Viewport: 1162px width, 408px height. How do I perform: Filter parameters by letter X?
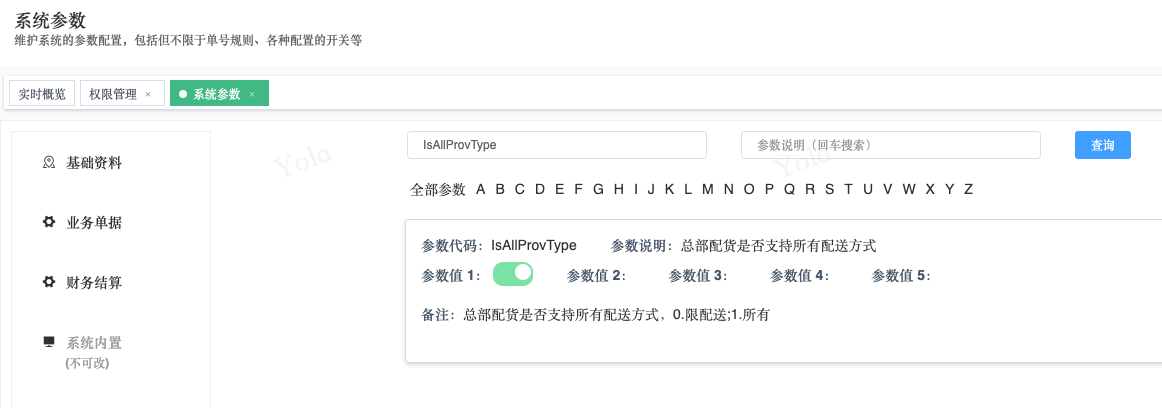click(930, 190)
